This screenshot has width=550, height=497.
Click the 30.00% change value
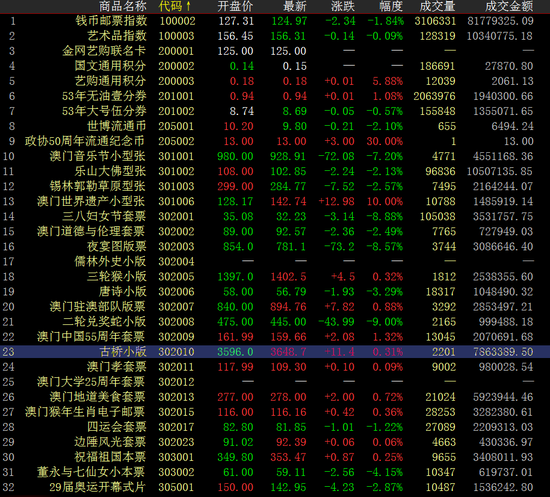point(384,142)
